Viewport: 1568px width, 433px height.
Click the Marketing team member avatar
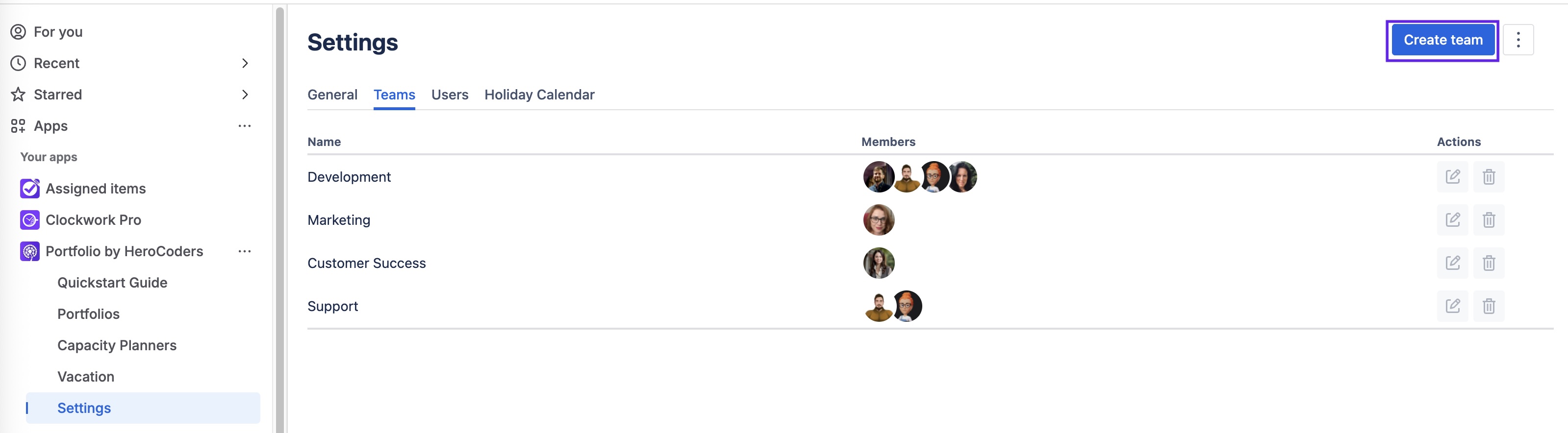tap(878, 220)
